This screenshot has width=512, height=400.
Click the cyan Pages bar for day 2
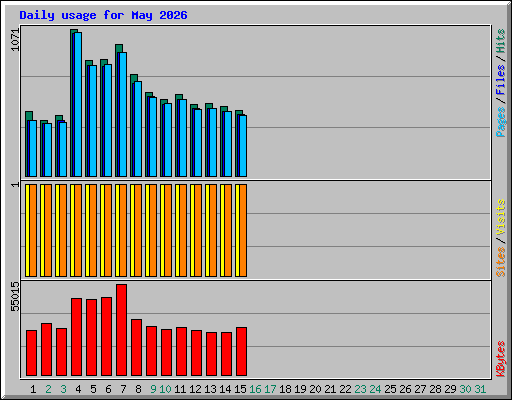tap(48, 150)
